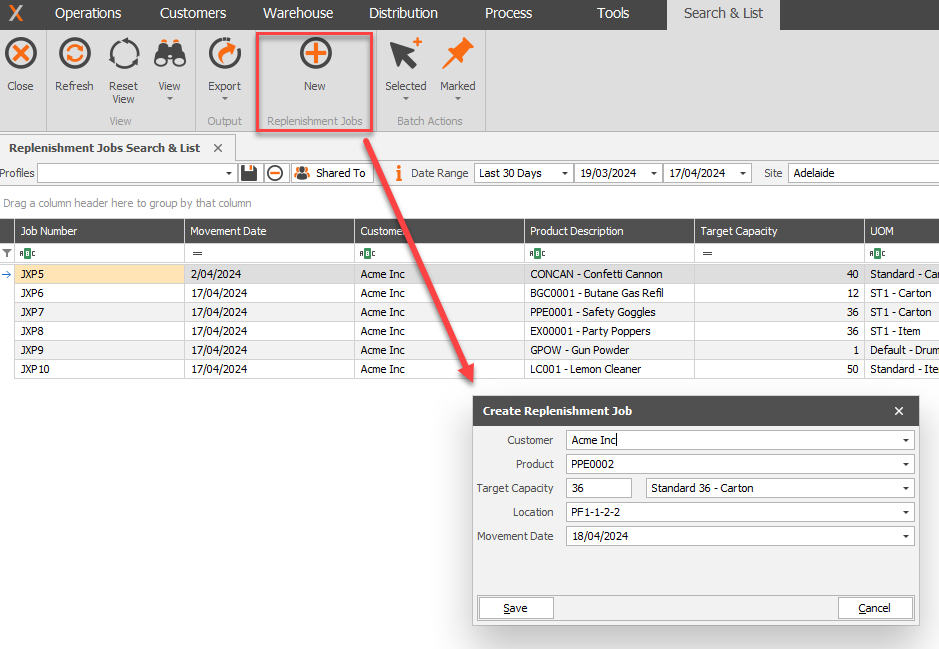This screenshot has height=649, width=939.
Task: Close the Replenishment Jobs Search & List tab
Action: click(218, 148)
